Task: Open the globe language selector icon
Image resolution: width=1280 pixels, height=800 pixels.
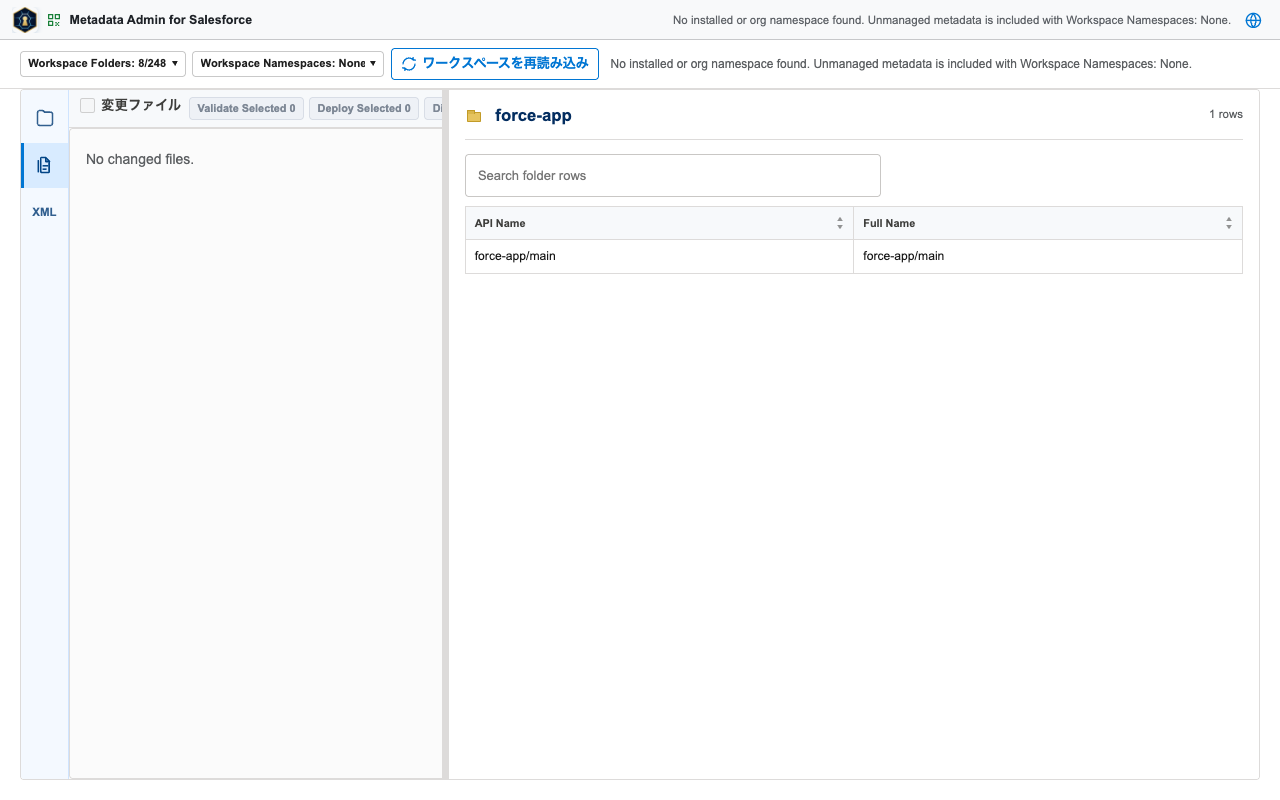Action: coord(1253,20)
